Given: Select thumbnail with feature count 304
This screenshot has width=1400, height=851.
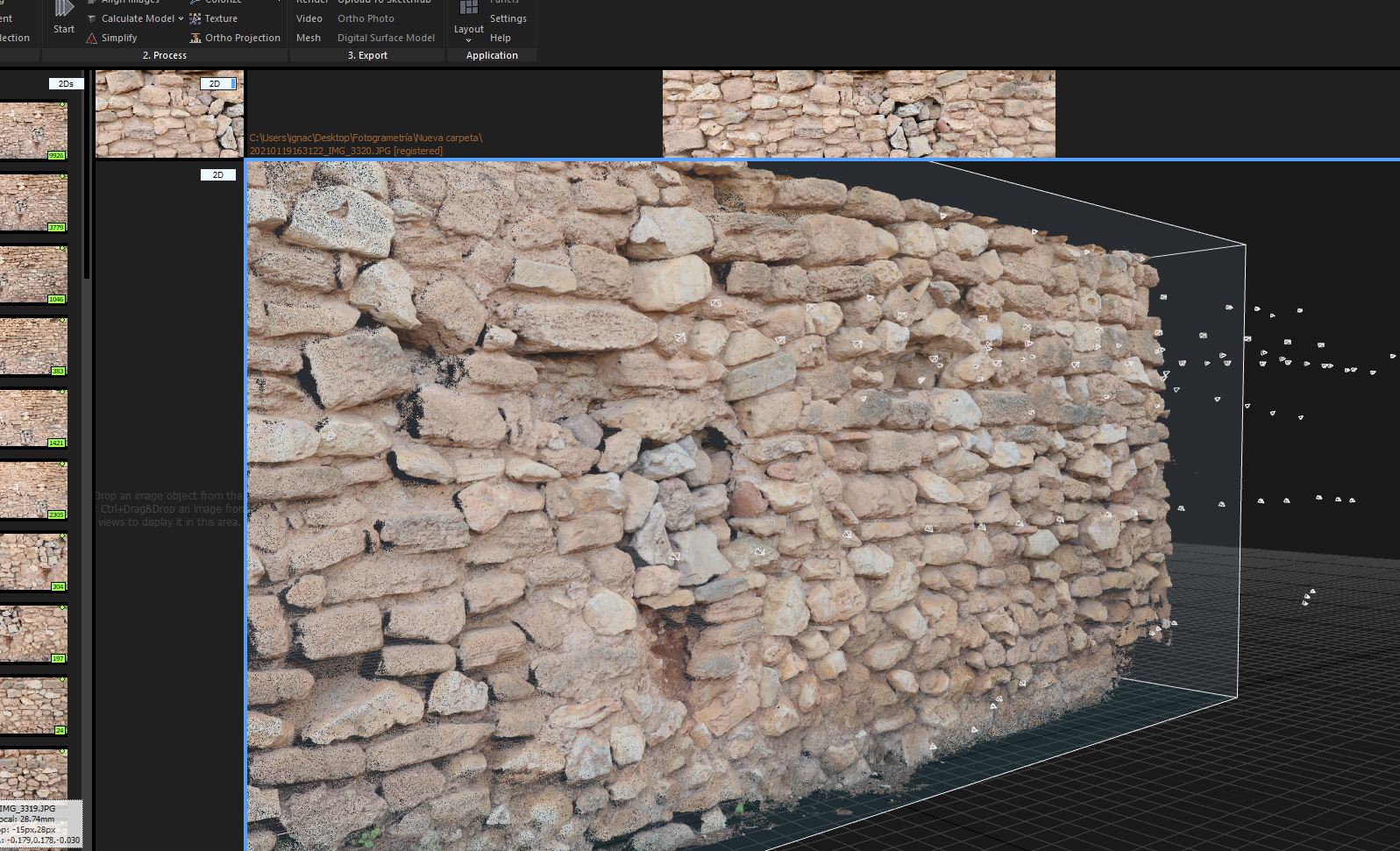Looking at the screenshot, I should click(x=33, y=562).
